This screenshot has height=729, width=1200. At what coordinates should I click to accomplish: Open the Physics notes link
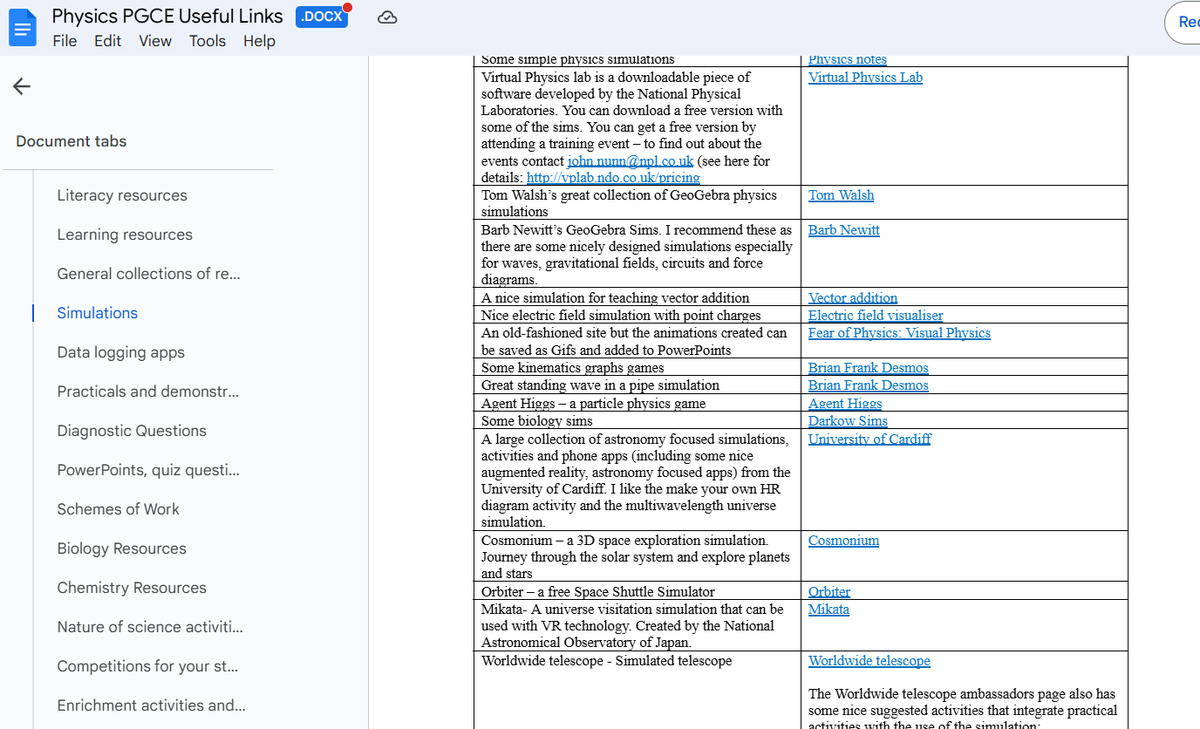[x=847, y=60]
